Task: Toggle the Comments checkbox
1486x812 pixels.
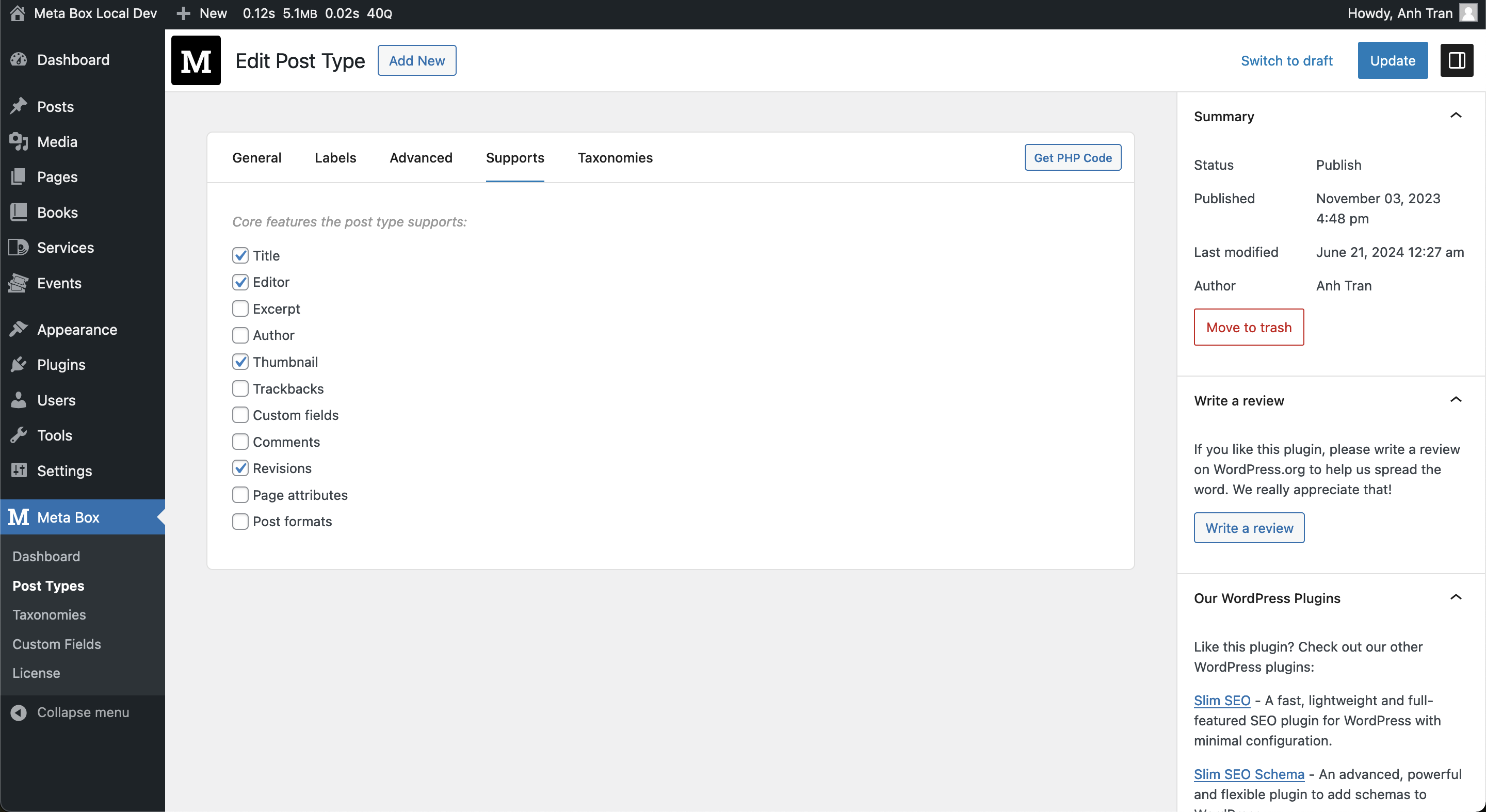Action: point(240,441)
